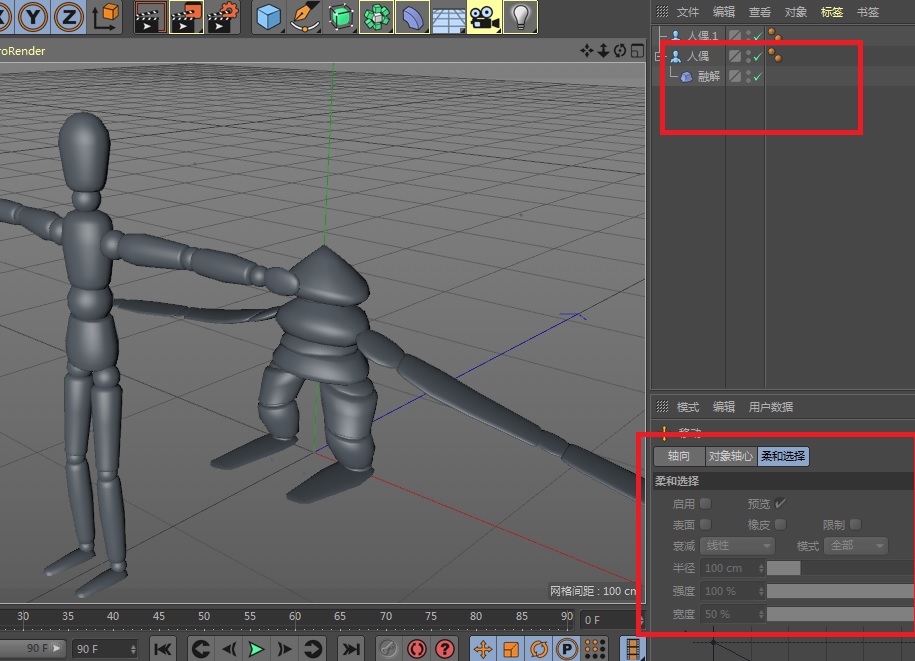Open the Objects menu 对象
The image size is (915, 661).
(795, 12)
